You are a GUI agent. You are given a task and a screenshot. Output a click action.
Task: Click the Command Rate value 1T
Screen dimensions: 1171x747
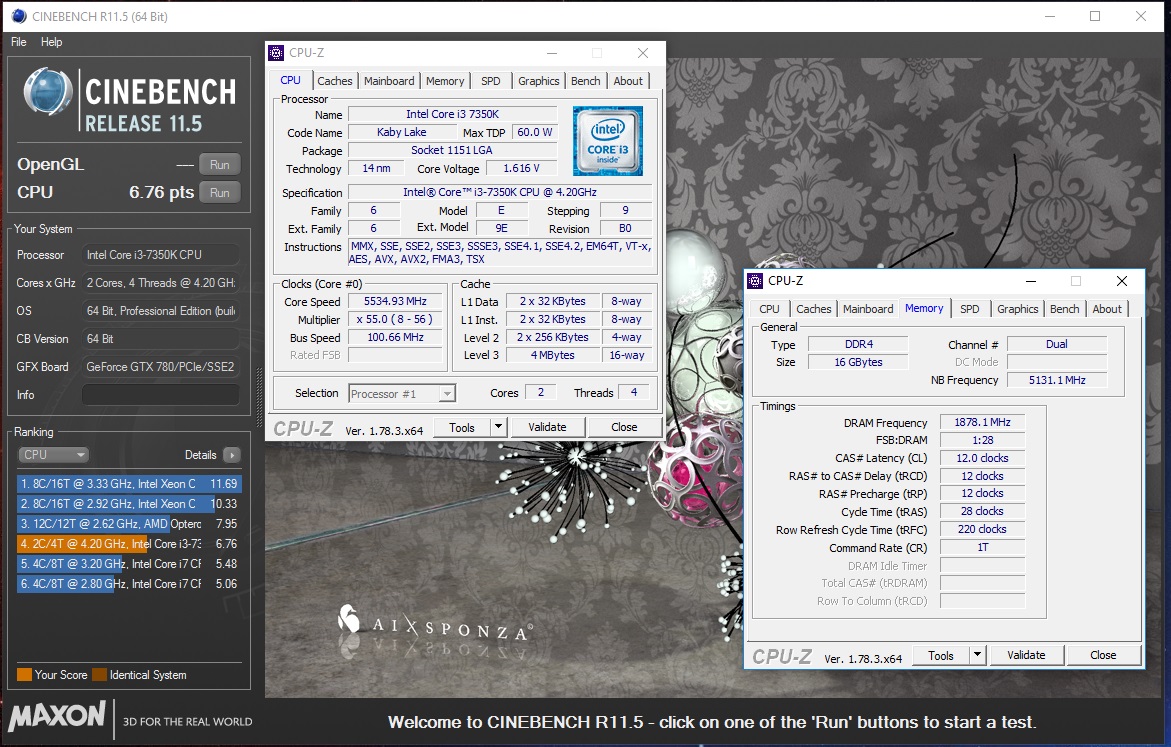(982, 548)
